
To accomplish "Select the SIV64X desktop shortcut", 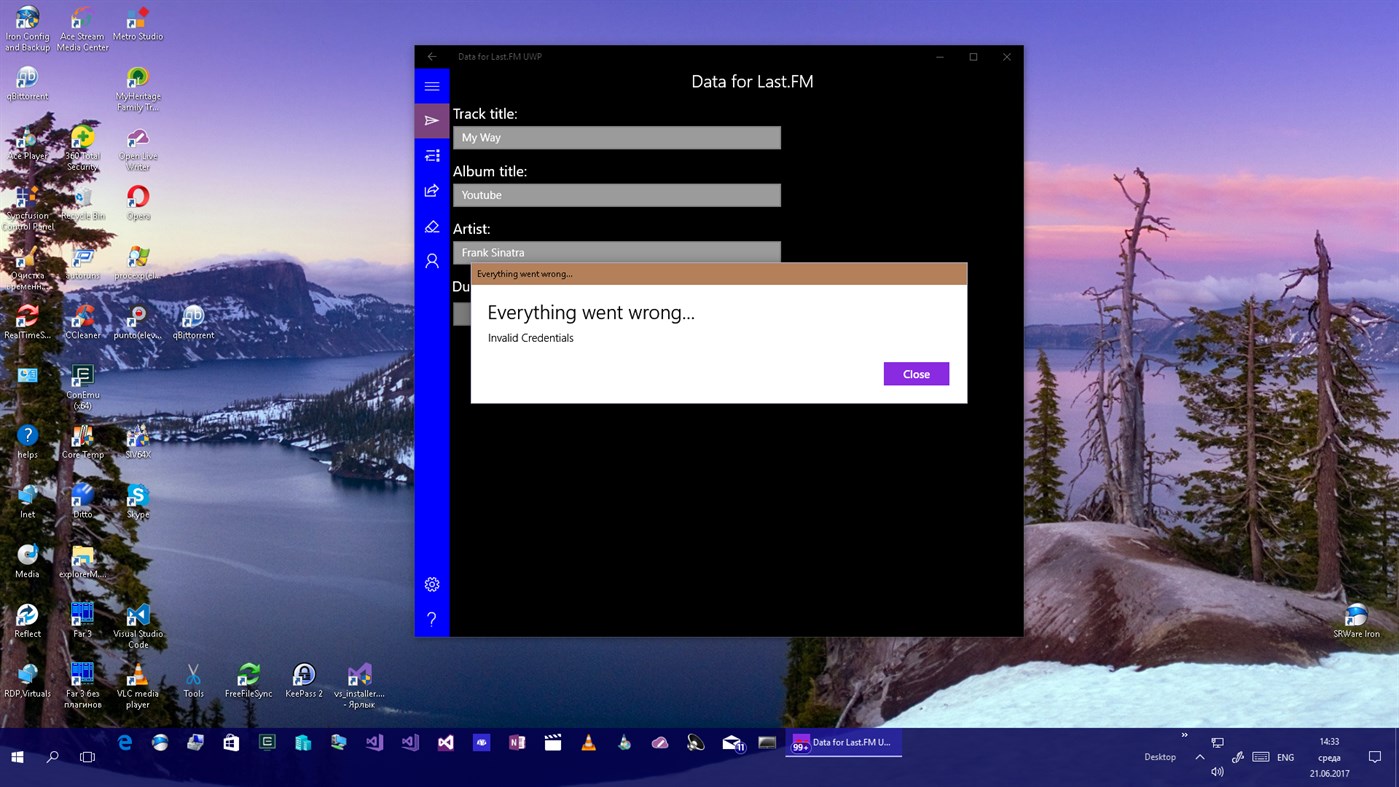I will pyautogui.click(x=138, y=442).
